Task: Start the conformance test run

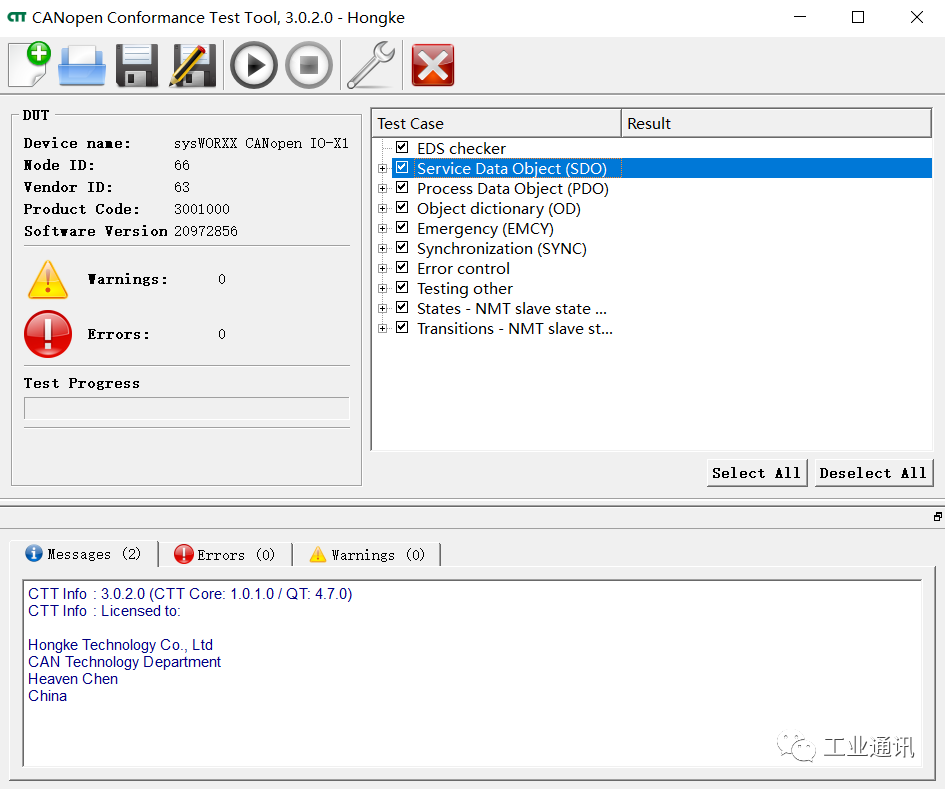Action: (253, 65)
